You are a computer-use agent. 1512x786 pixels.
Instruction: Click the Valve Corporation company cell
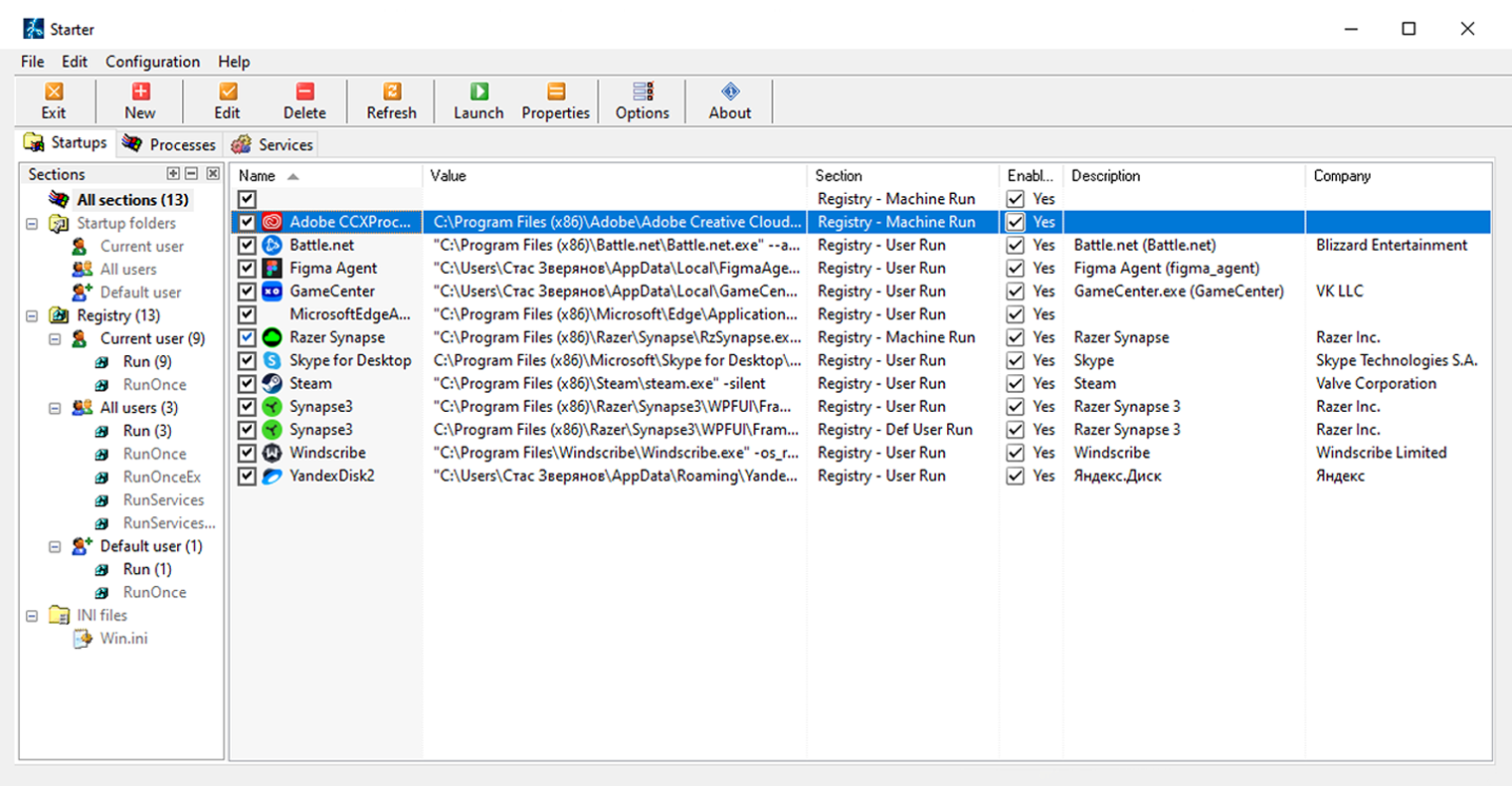(x=1376, y=383)
